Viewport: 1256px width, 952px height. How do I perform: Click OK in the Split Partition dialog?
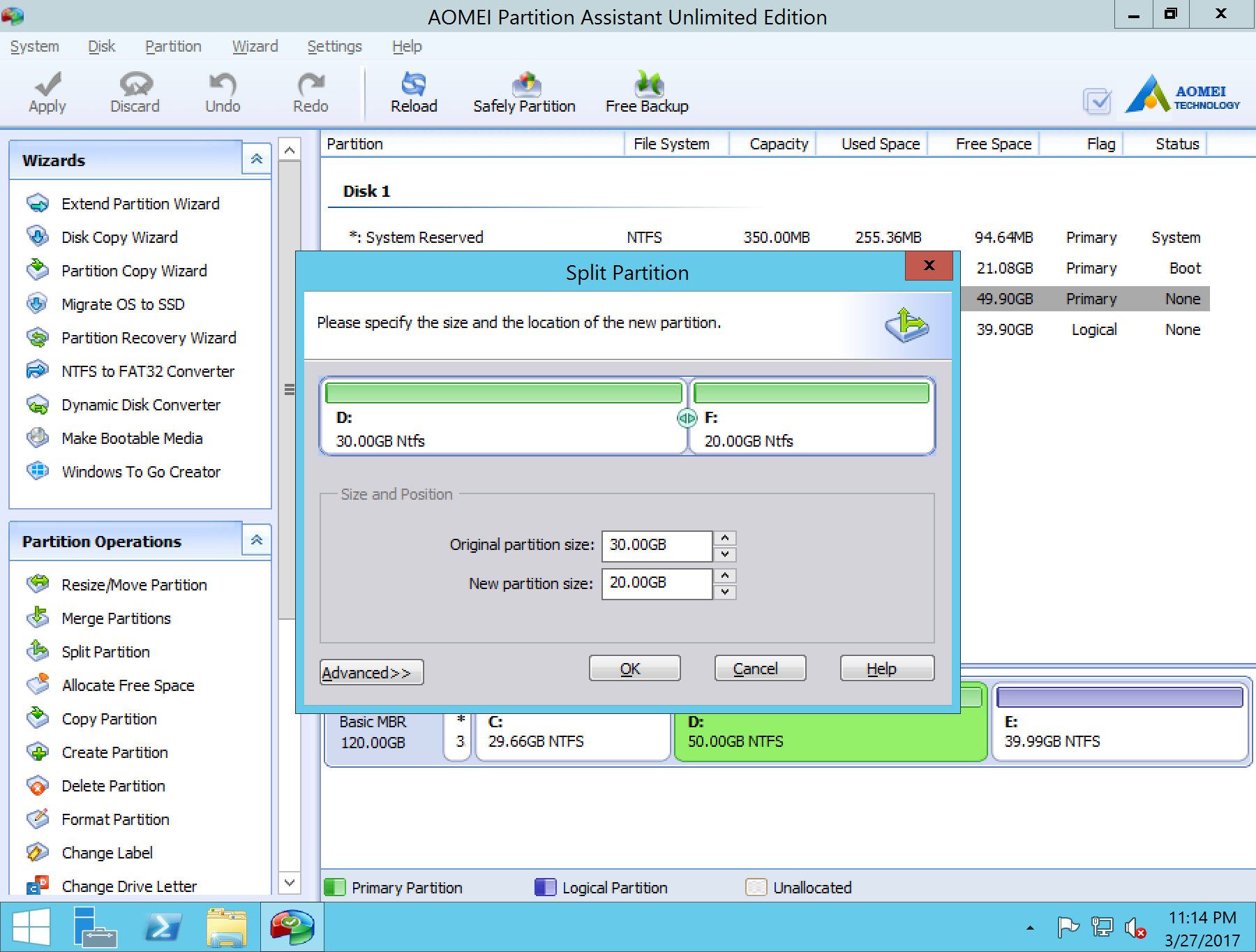(634, 668)
